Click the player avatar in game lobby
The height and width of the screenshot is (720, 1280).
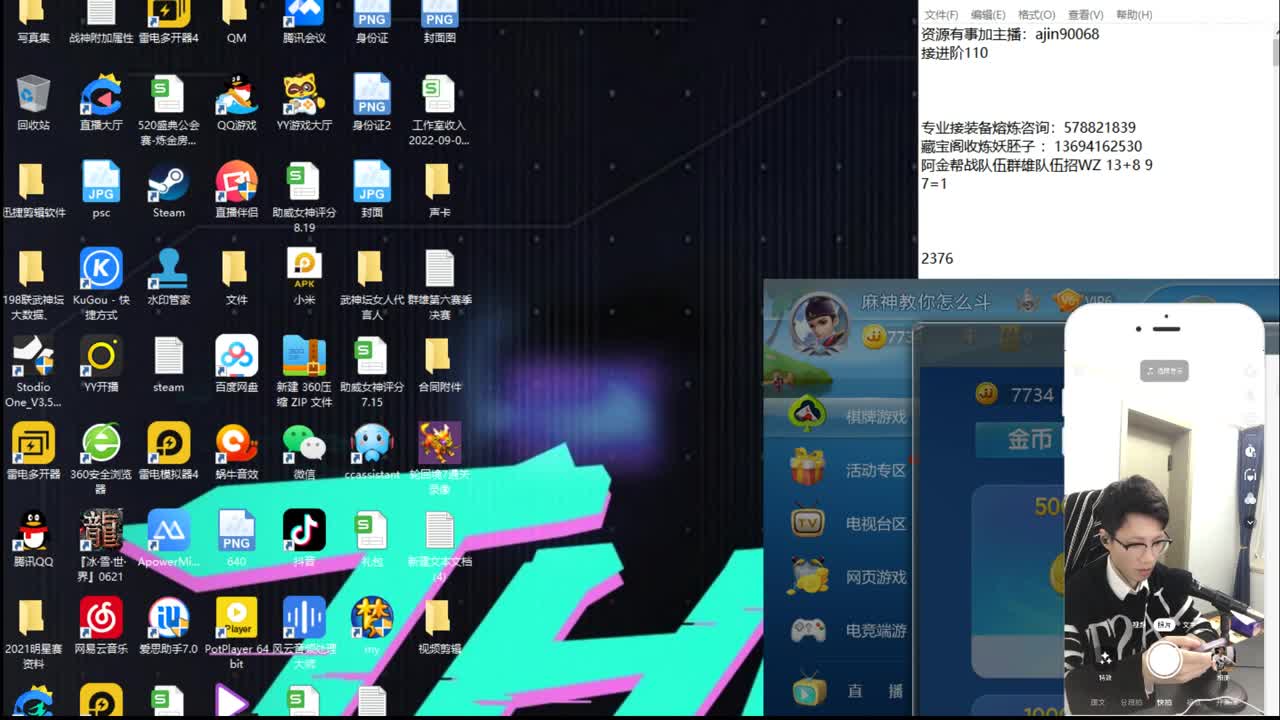tap(819, 323)
